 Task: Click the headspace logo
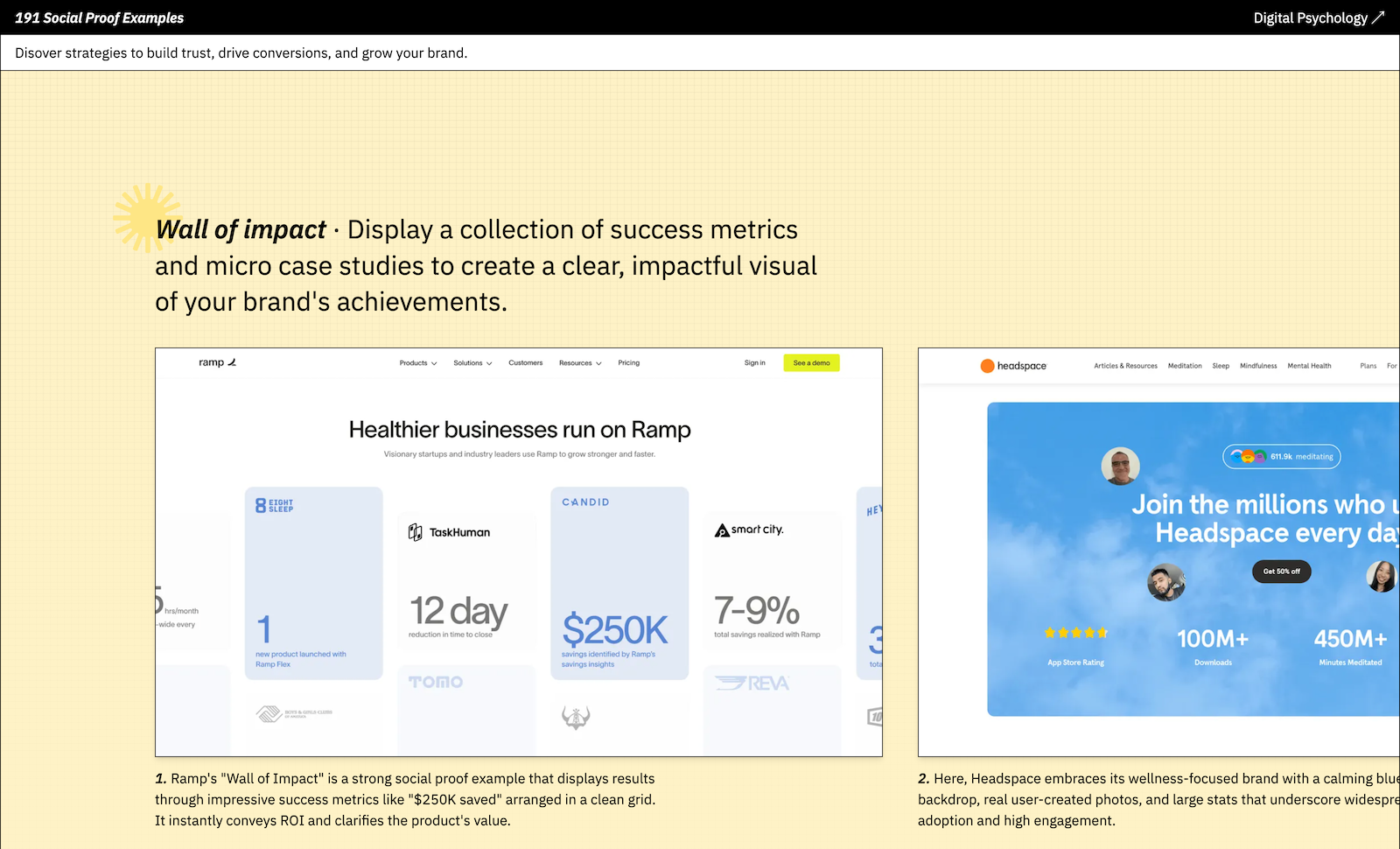tap(1013, 366)
